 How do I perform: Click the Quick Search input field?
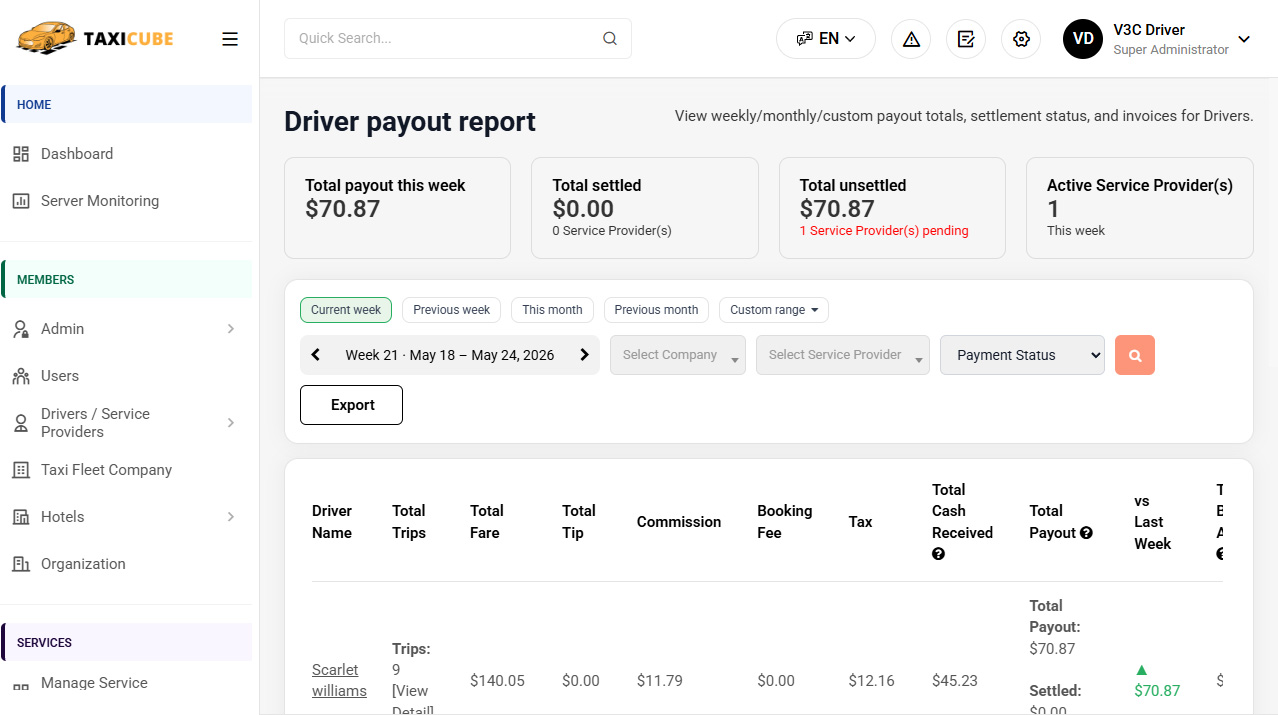pyautogui.click(x=458, y=38)
